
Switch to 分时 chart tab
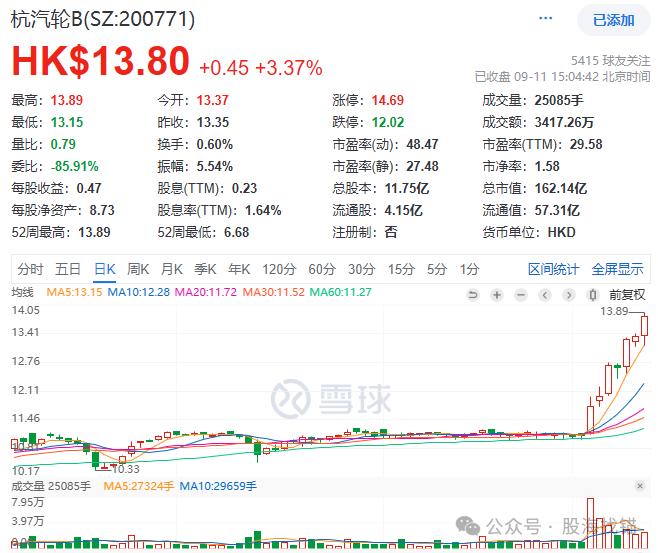pyautogui.click(x=30, y=269)
